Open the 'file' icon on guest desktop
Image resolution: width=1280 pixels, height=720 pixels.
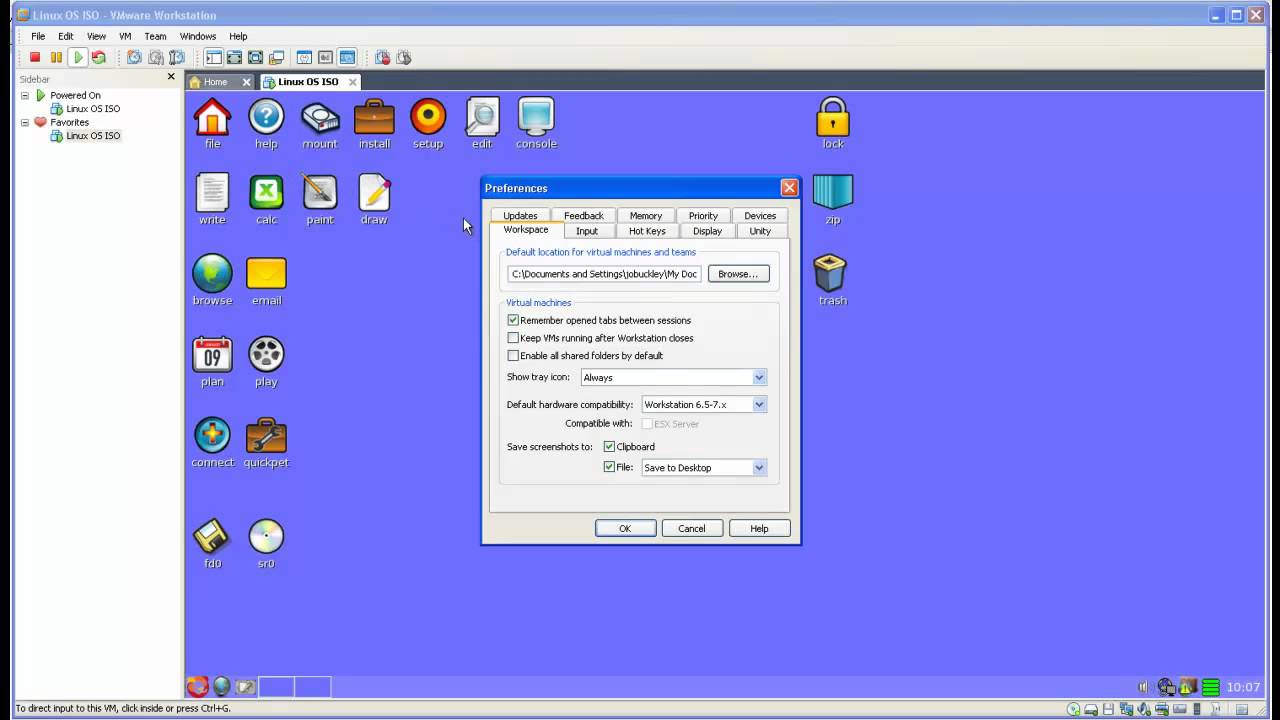pos(212,124)
